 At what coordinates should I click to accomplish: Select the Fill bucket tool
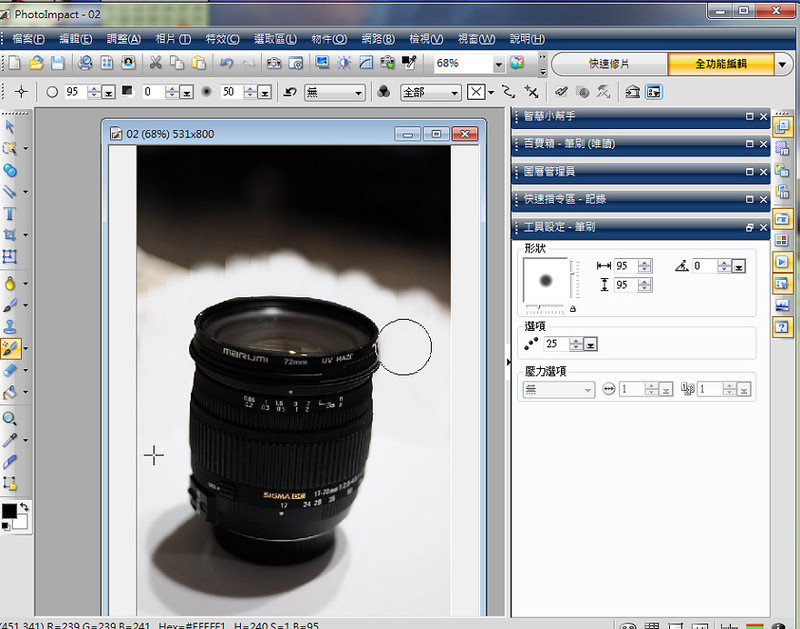pyautogui.click(x=10, y=392)
